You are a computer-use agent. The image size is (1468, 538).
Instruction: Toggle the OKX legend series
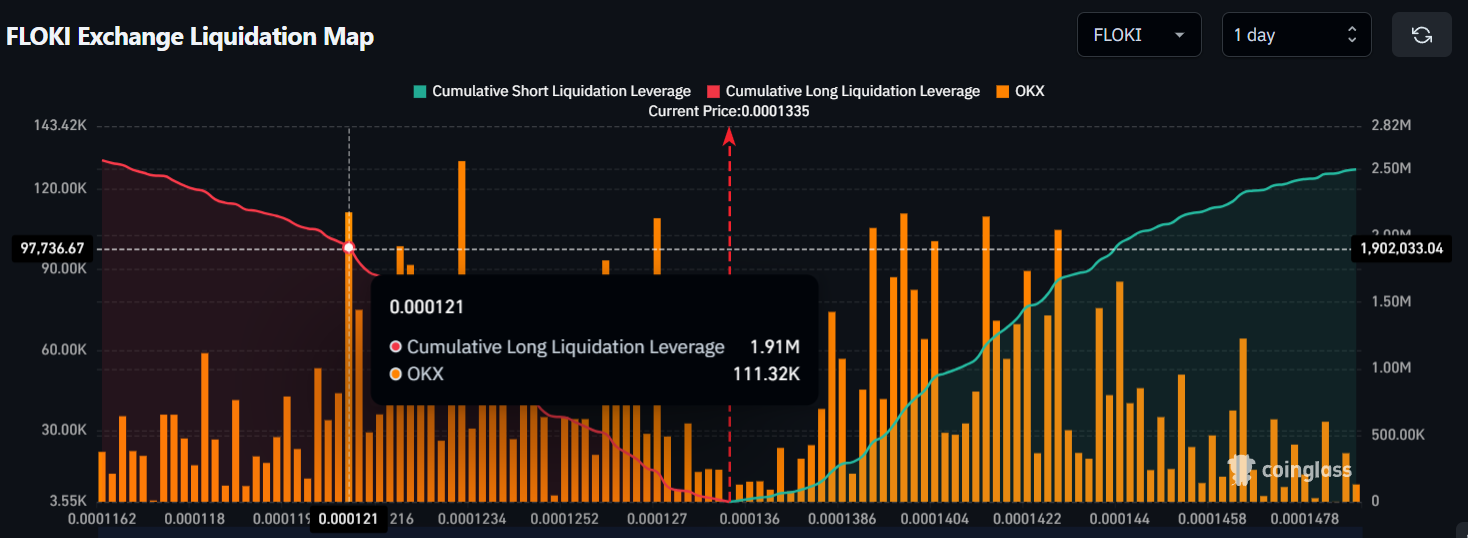1020,91
